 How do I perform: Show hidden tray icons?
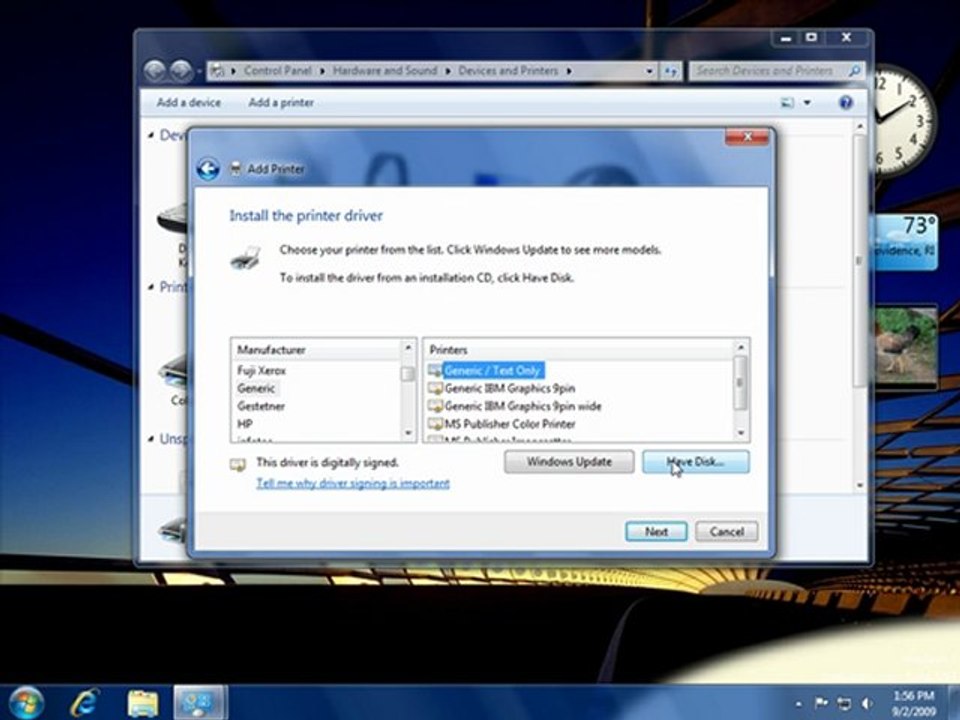coord(798,703)
